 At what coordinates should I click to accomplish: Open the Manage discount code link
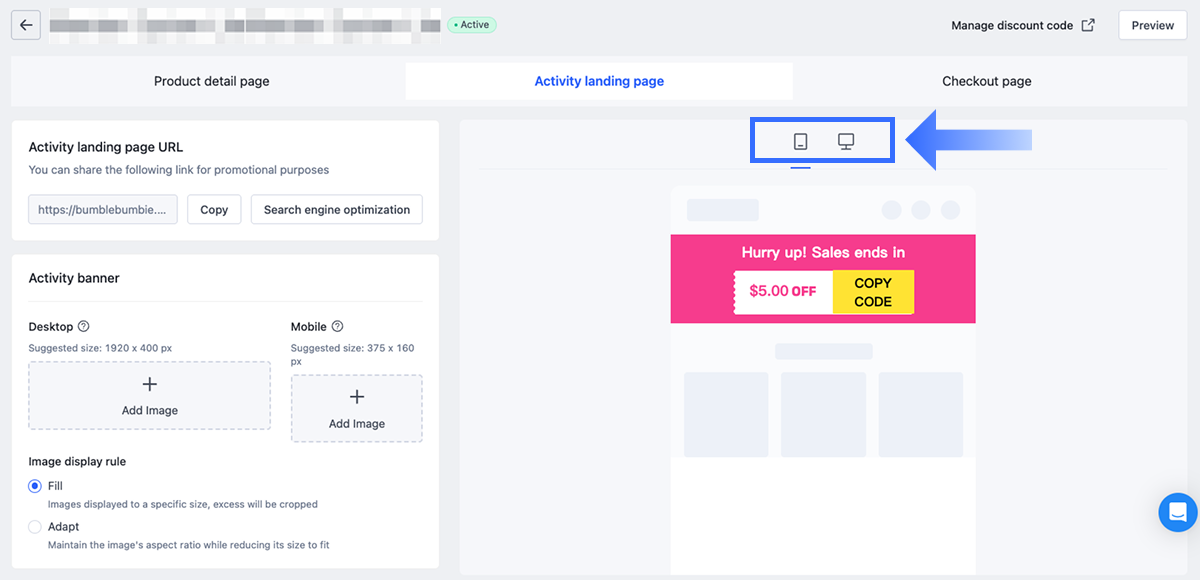(1011, 26)
